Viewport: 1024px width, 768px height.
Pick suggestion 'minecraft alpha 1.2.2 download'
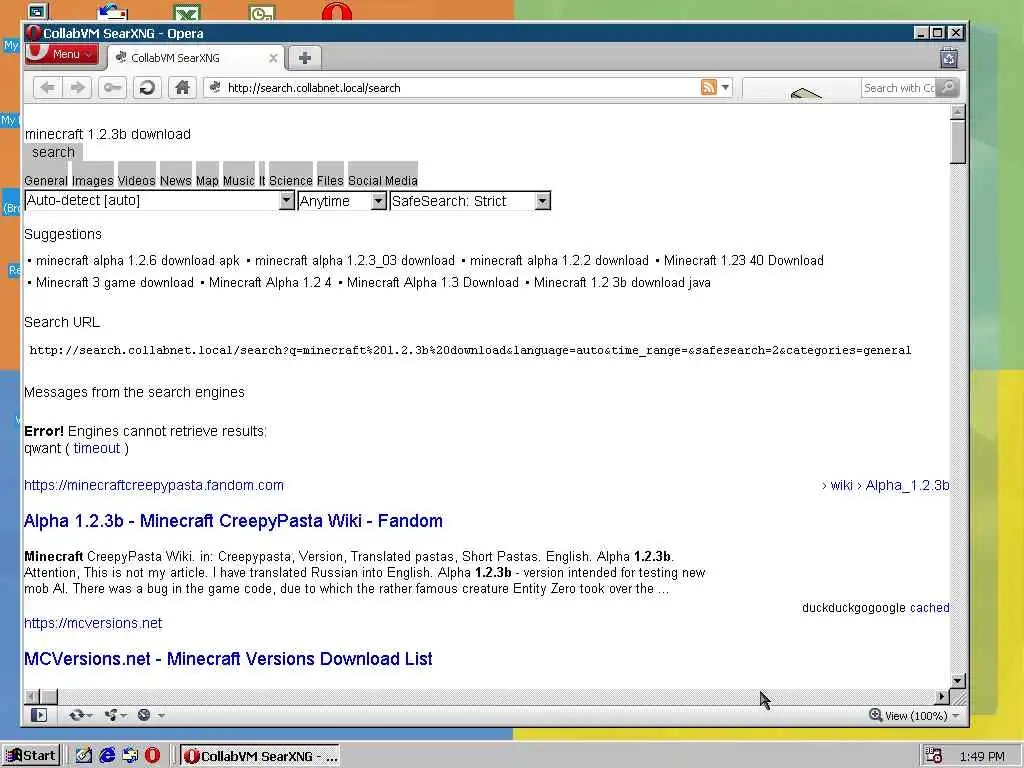(x=559, y=261)
